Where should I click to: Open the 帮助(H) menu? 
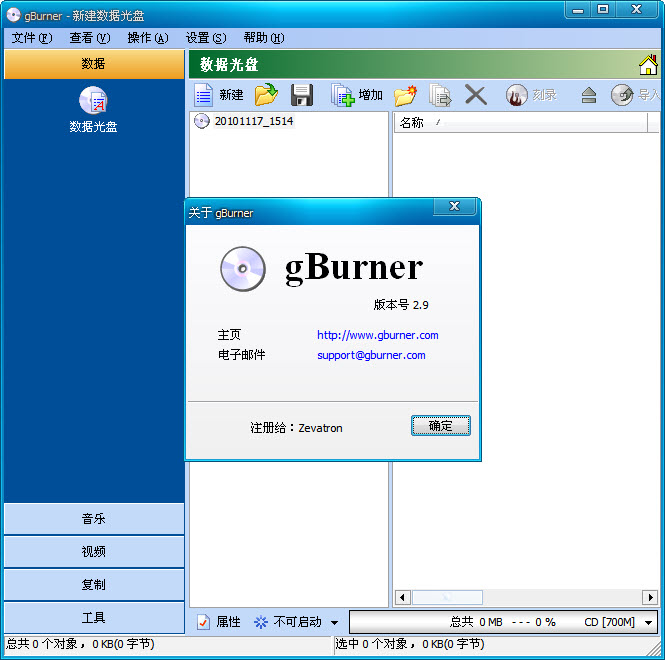click(x=264, y=38)
